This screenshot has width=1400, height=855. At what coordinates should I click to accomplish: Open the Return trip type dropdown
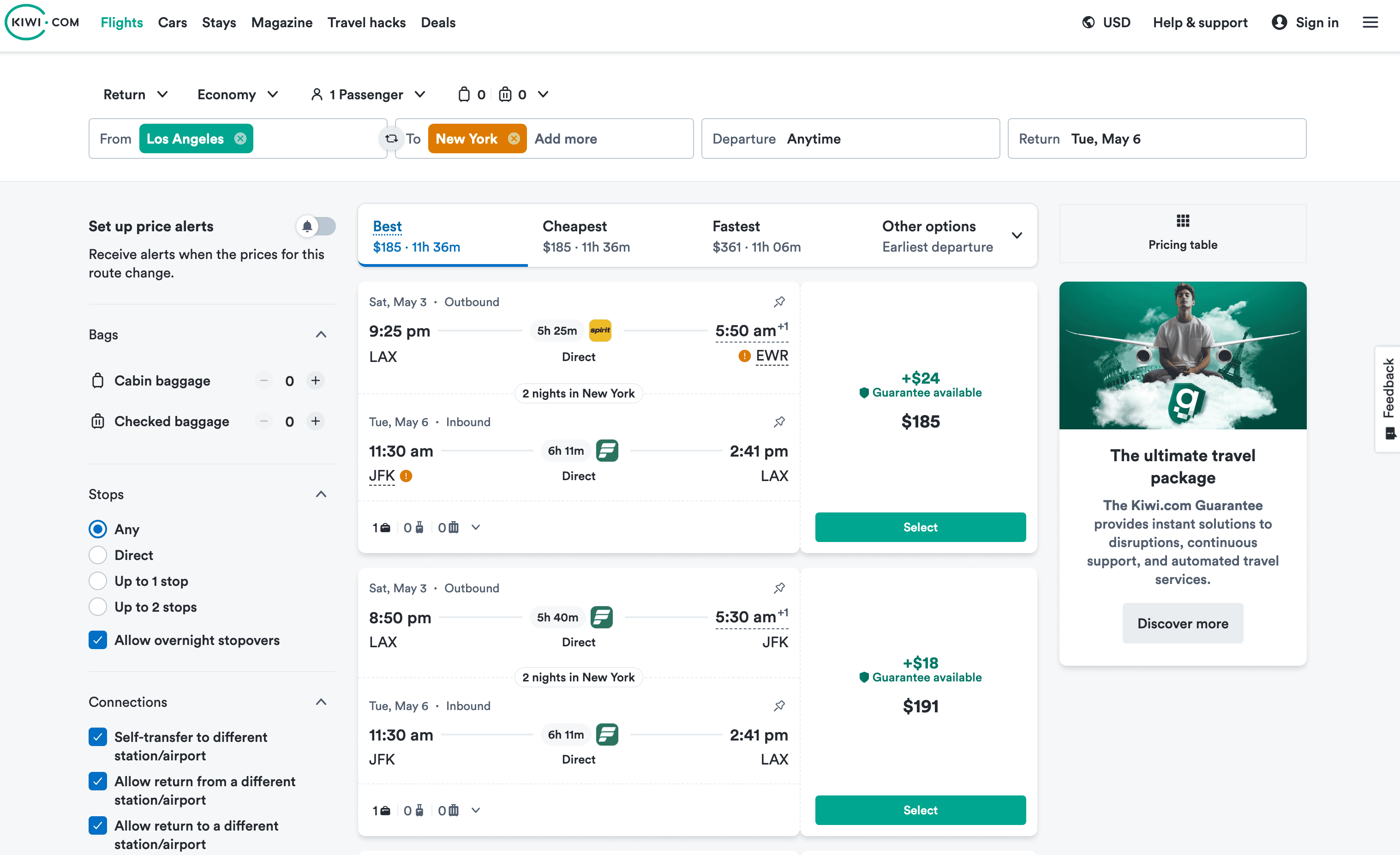click(135, 94)
